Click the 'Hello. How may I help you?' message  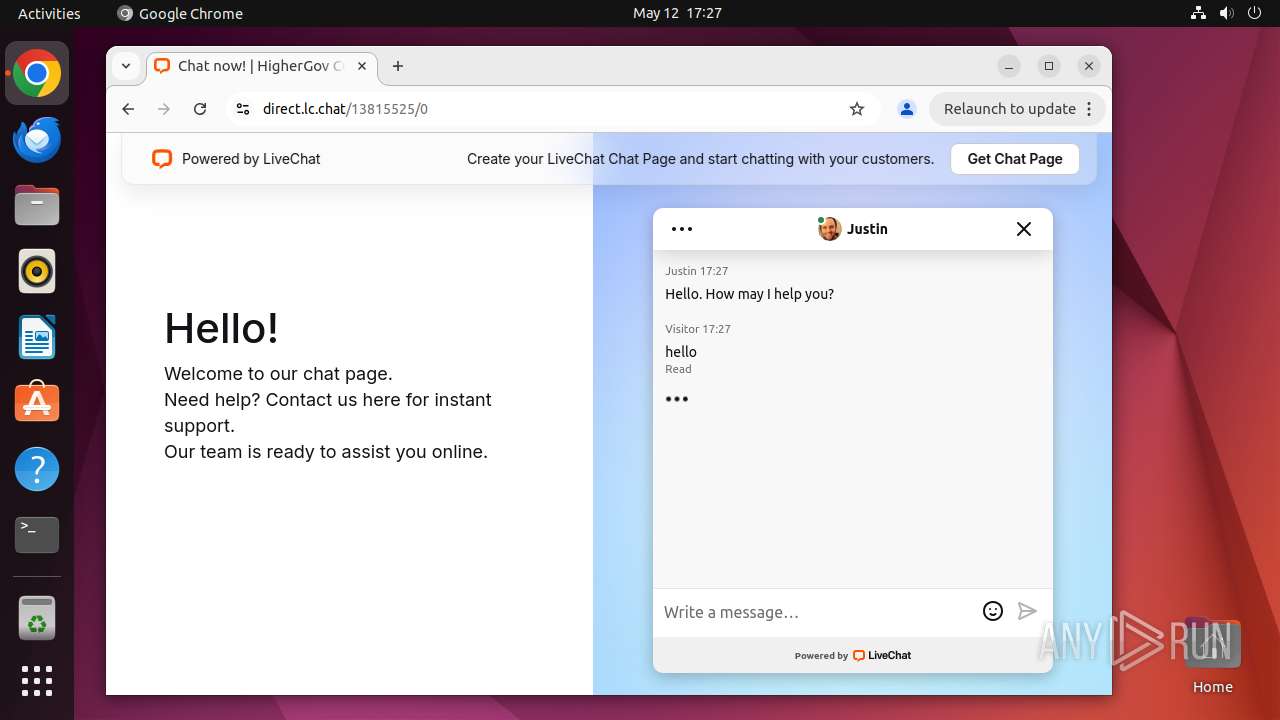(x=749, y=294)
